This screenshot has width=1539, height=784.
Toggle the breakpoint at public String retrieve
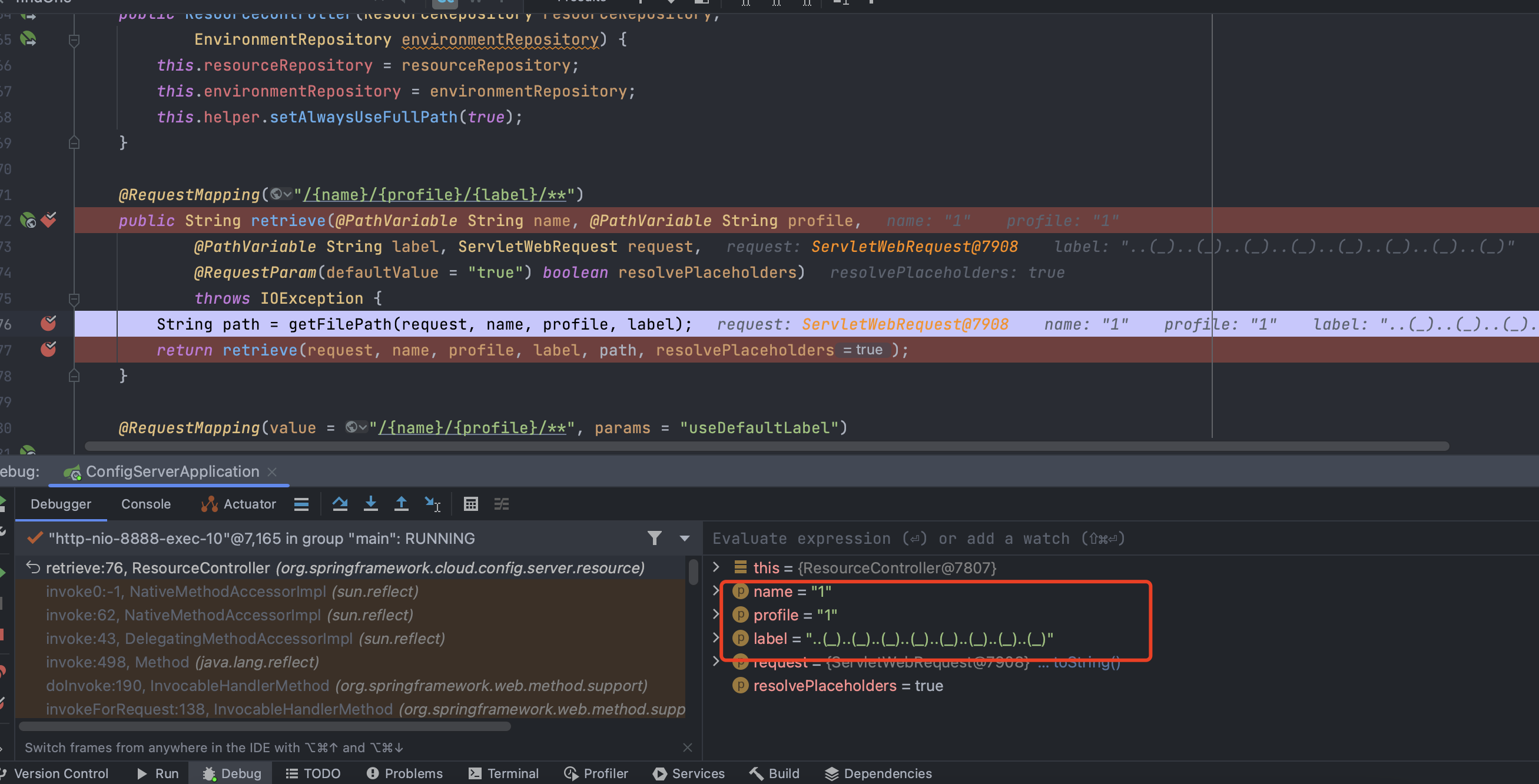[x=49, y=220]
